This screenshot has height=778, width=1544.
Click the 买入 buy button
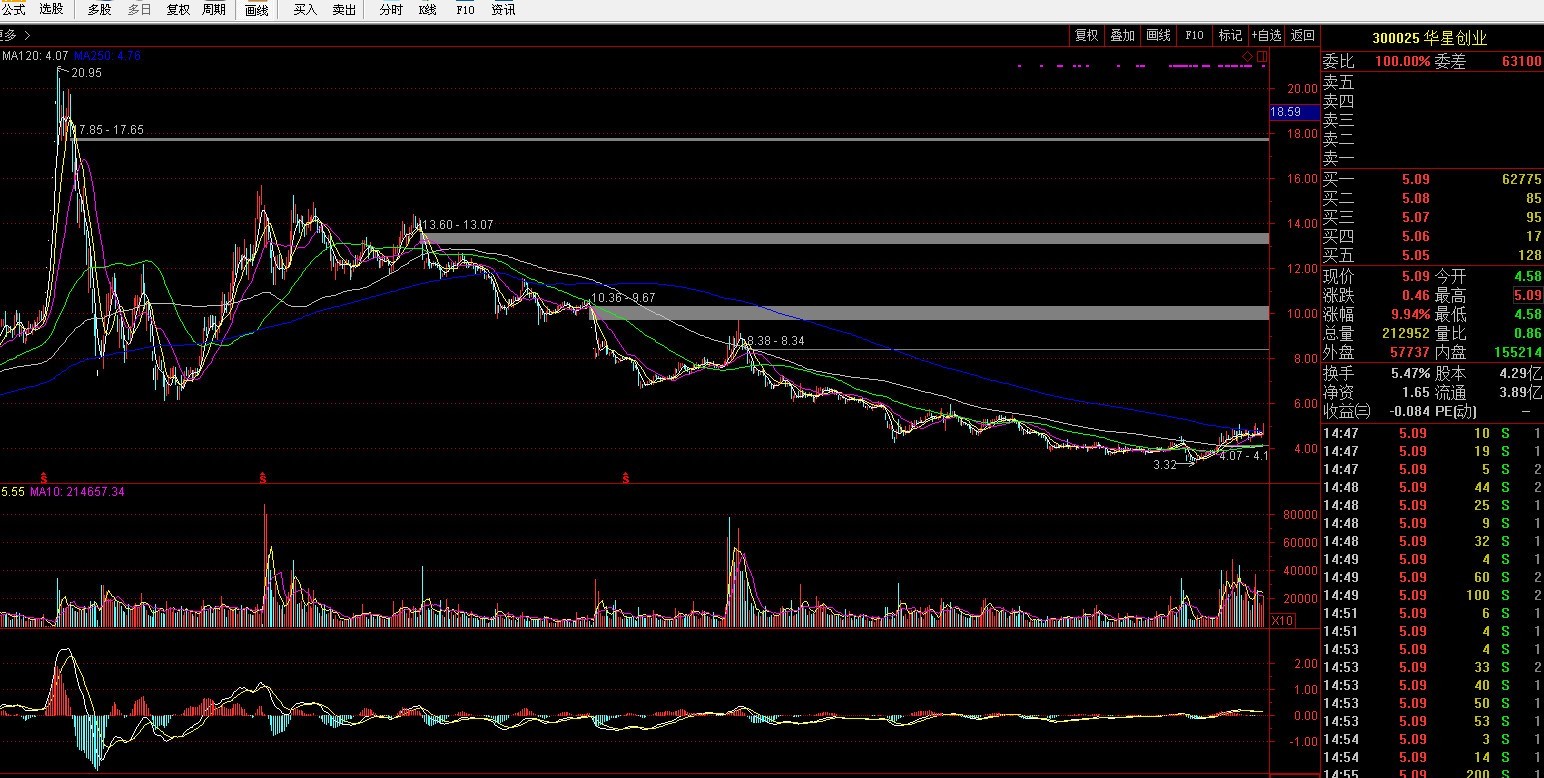305,9
